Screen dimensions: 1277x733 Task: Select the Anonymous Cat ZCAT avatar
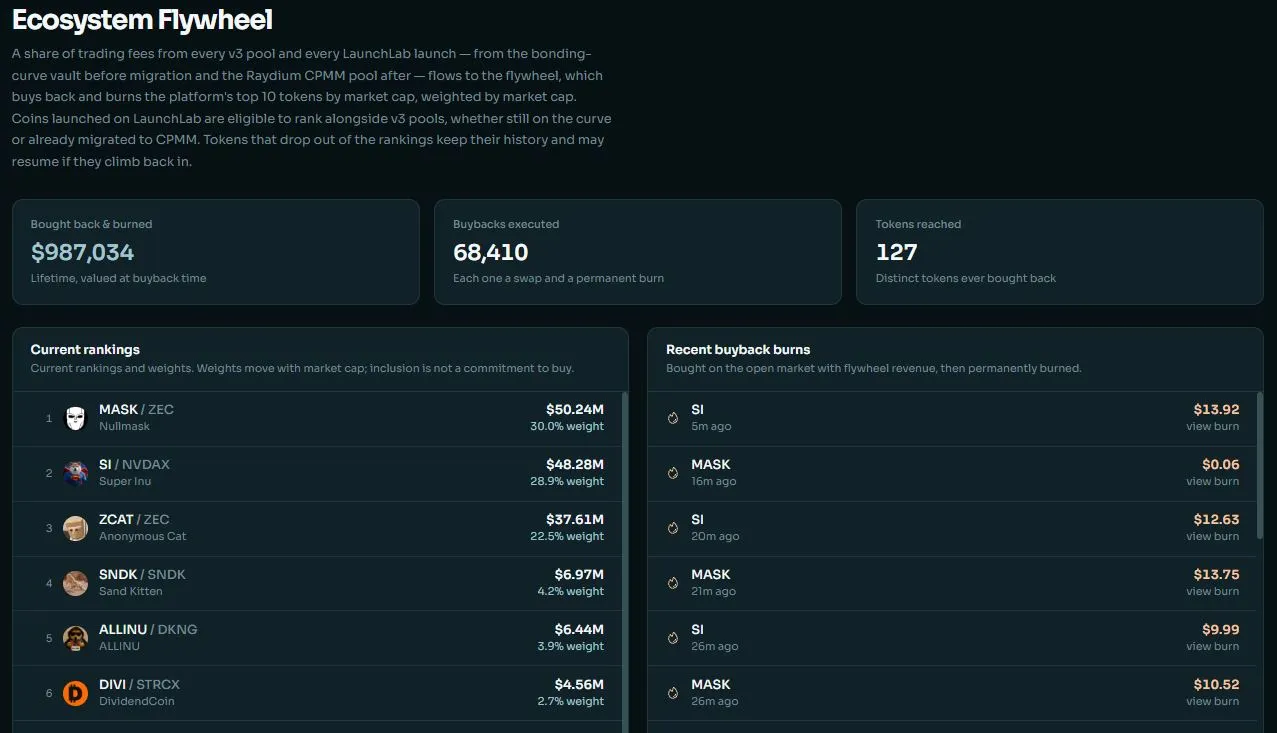pyautogui.click(x=76, y=528)
